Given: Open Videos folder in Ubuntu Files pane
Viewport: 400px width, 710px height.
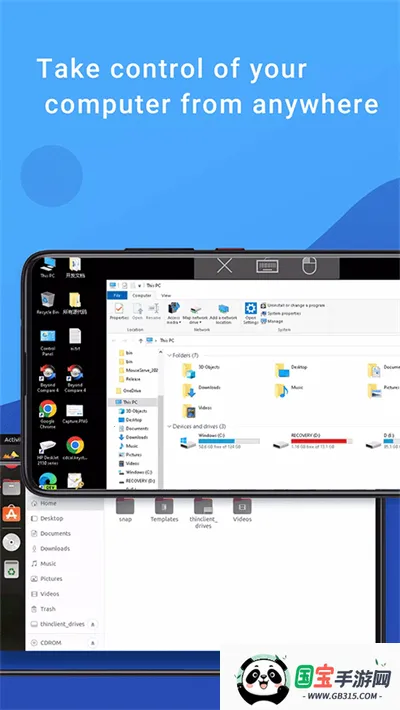Looking at the screenshot, I should (x=242, y=510).
